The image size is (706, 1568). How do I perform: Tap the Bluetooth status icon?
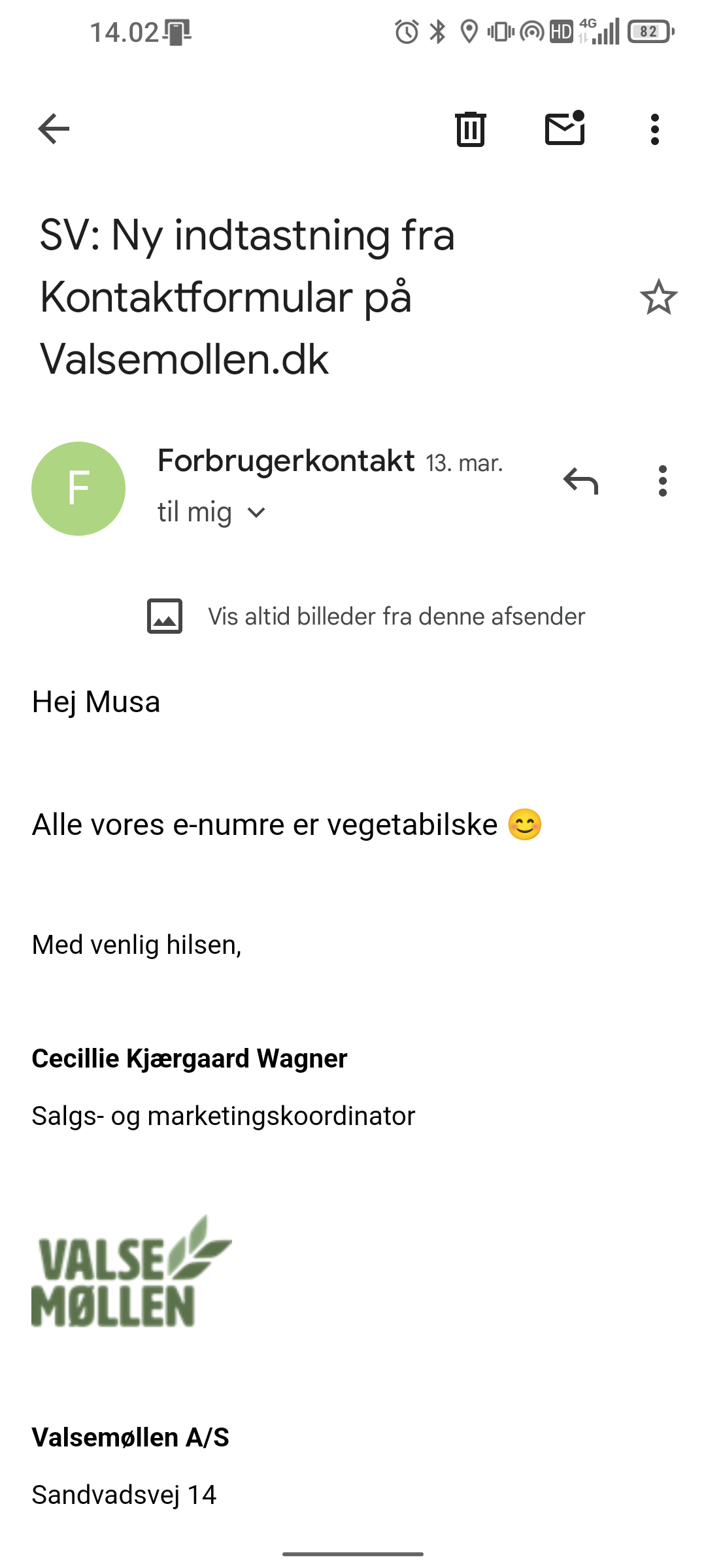tap(437, 31)
